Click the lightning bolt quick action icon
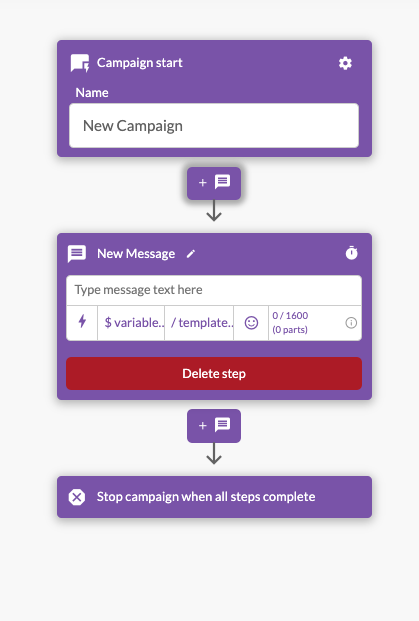This screenshot has height=621, width=419. [82, 322]
